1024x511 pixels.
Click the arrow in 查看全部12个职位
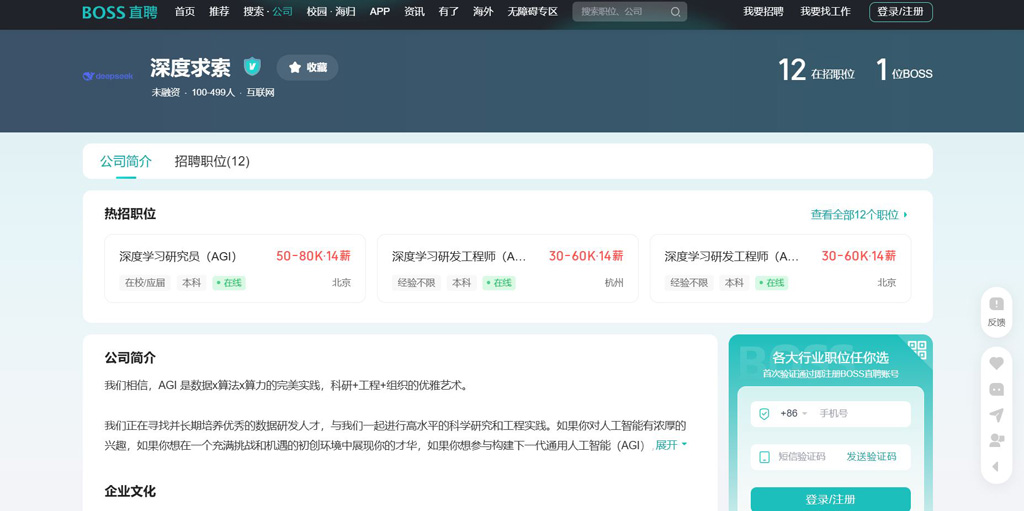[x=905, y=215]
